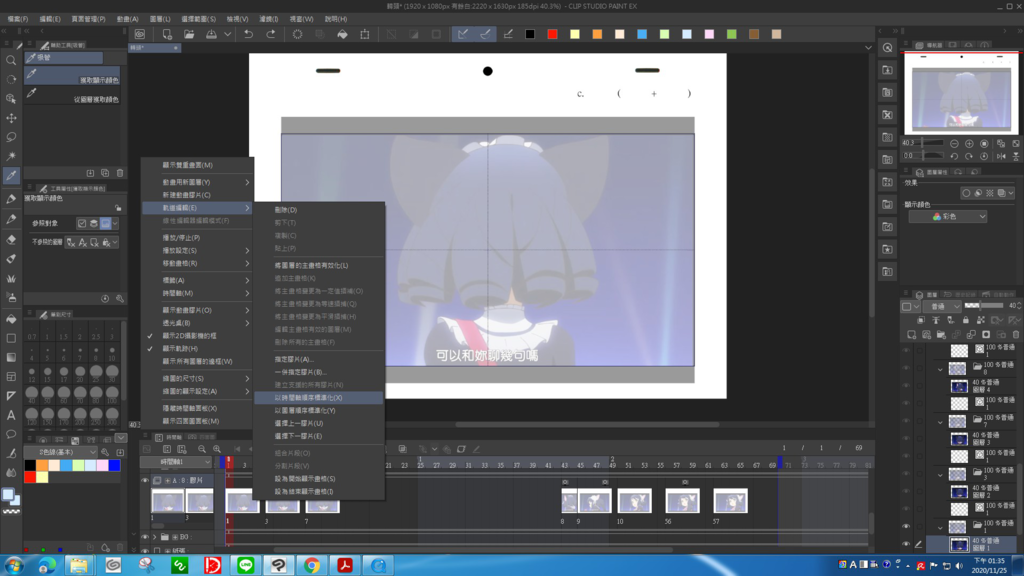Open CLIP STUDIO launcher icon in command bar
1024x576 pixels.
pos(140,34)
